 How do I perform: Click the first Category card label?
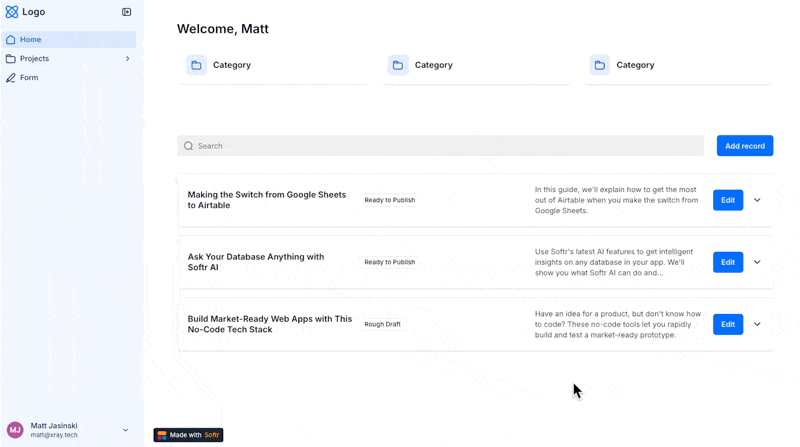[x=232, y=65]
